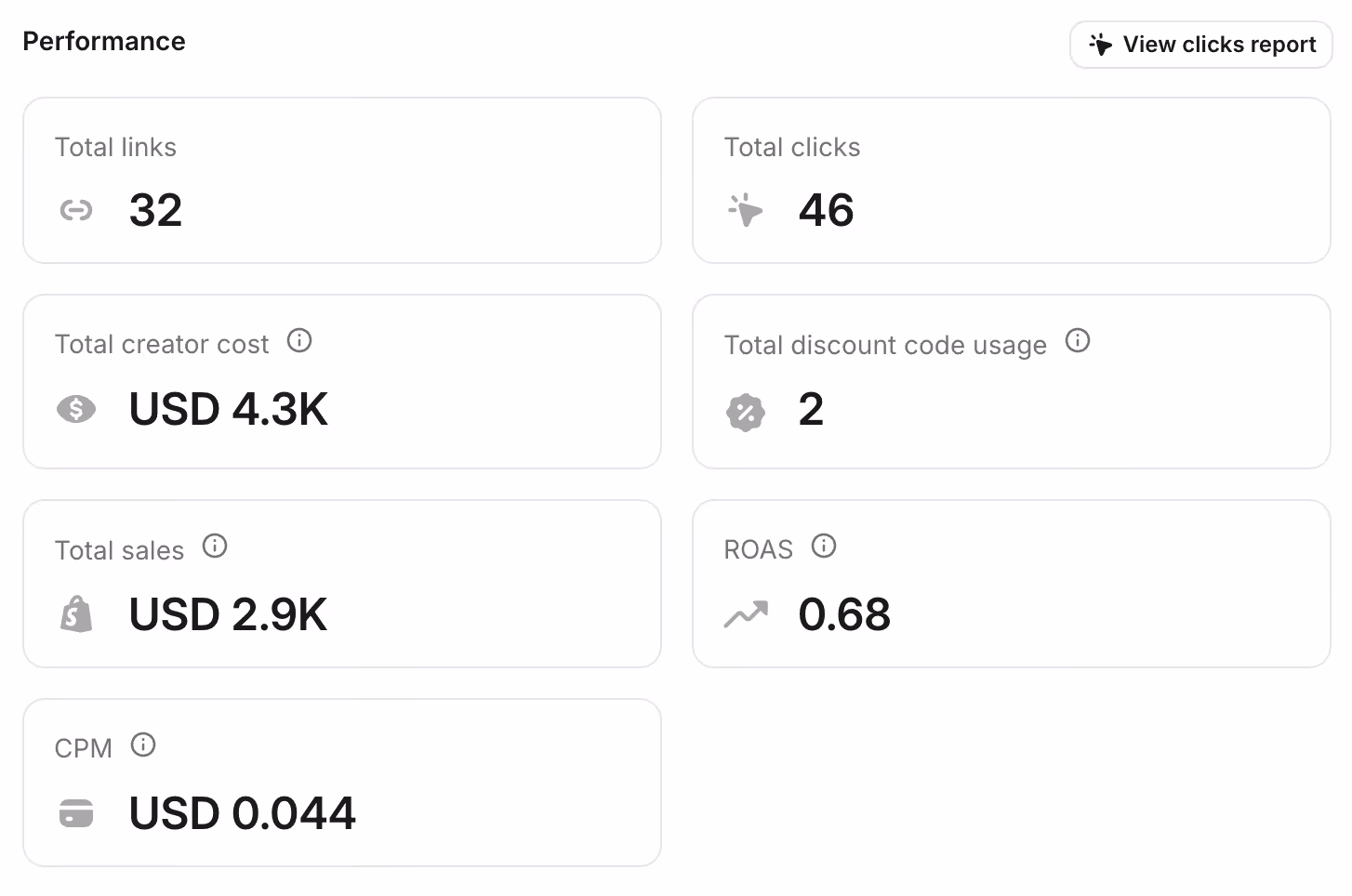The width and height of the screenshot is (1352, 896).
Task: Open the View clicks report button
Action: (x=1200, y=45)
